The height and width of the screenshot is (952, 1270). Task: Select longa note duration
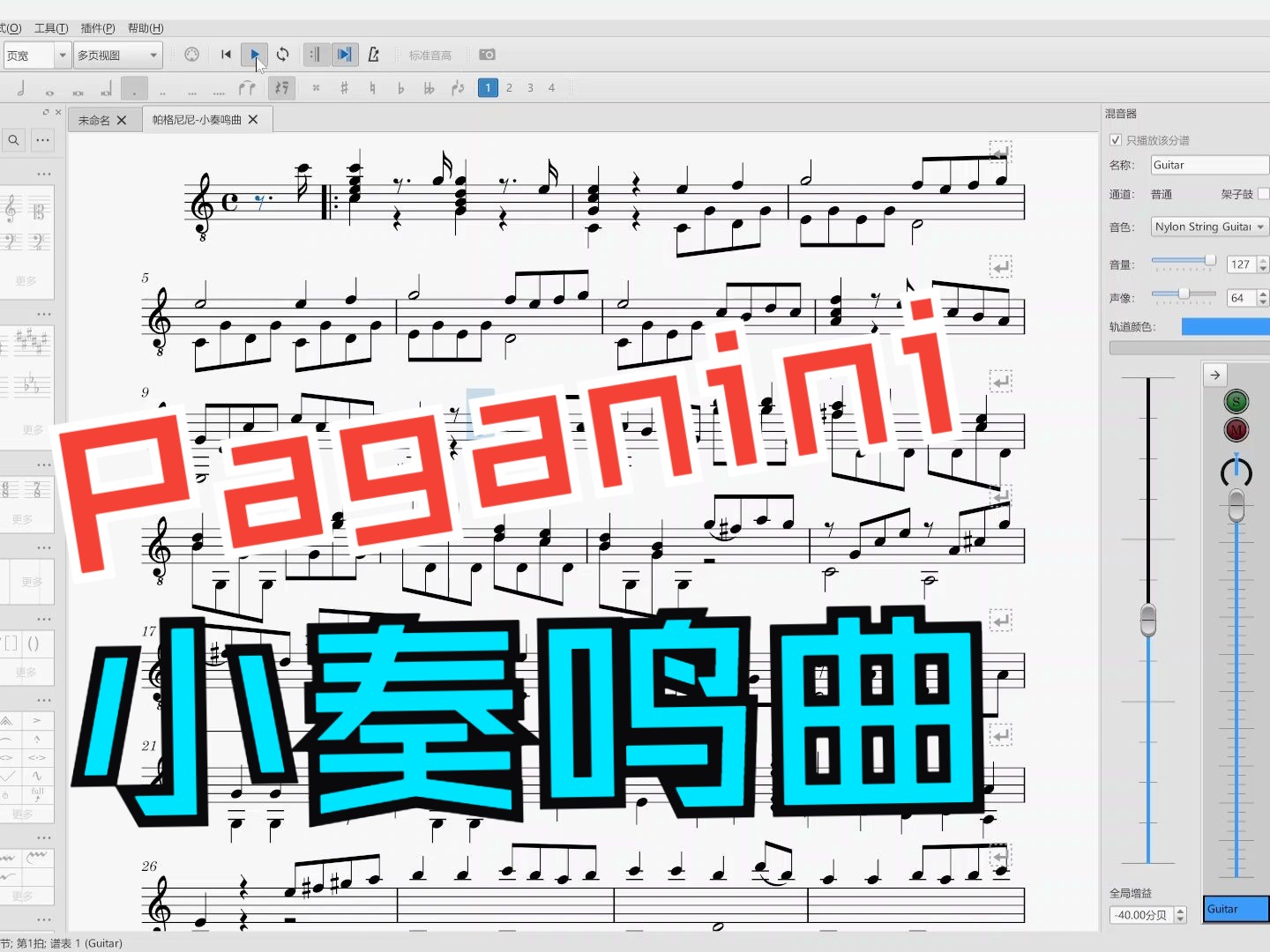(106, 89)
